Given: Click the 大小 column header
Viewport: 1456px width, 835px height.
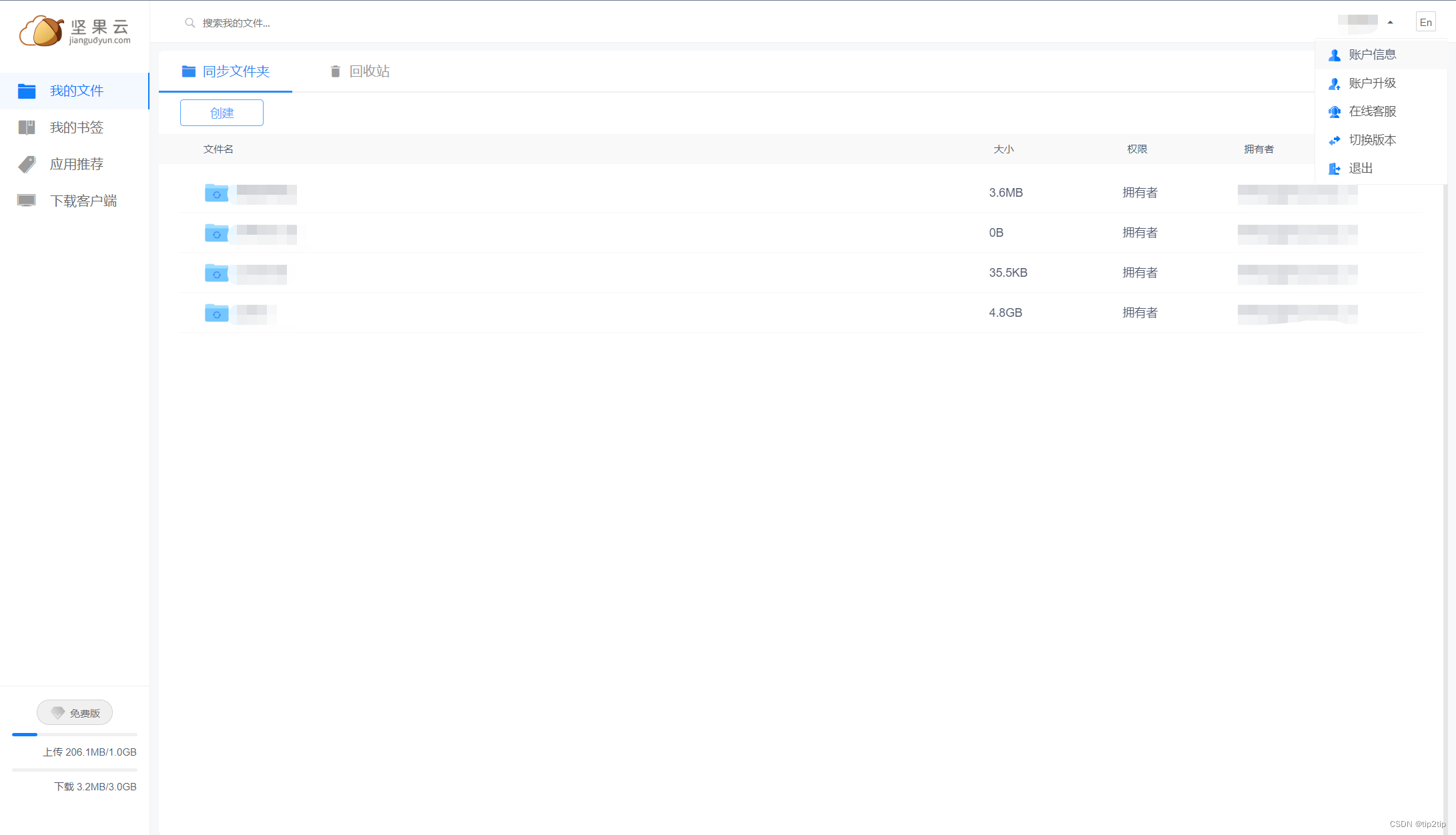Looking at the screenshot, I should click(x=1004, y=149).
